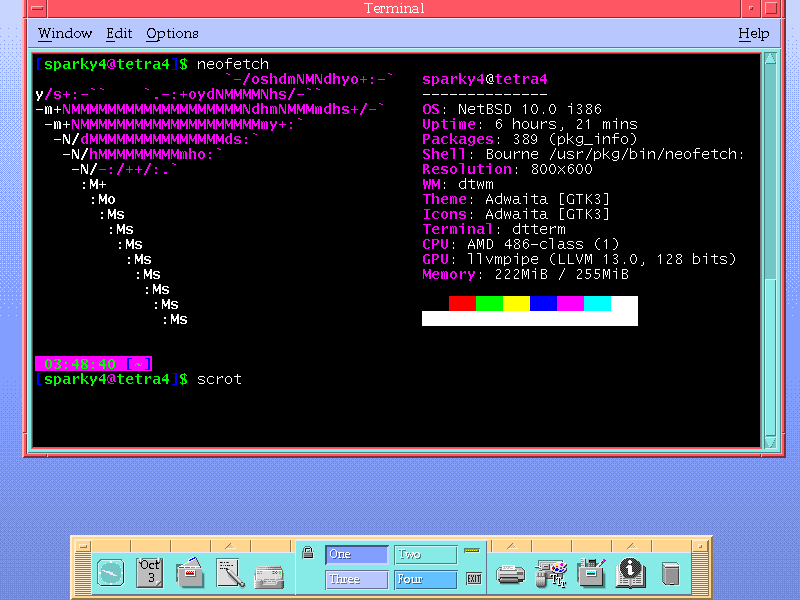This screenshot has width=800, height=600.
Task: Expand the subpanel arrow above Text Editor
Action: click(x=230, y=545)
